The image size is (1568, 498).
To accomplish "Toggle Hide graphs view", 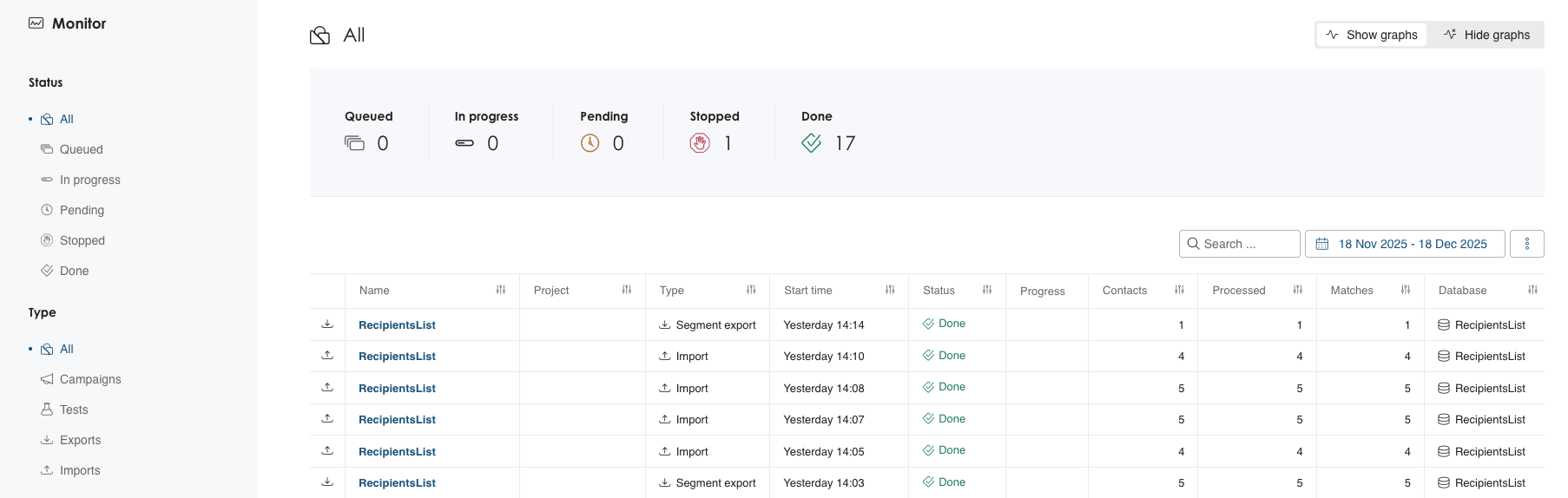I will (1486, 35).
